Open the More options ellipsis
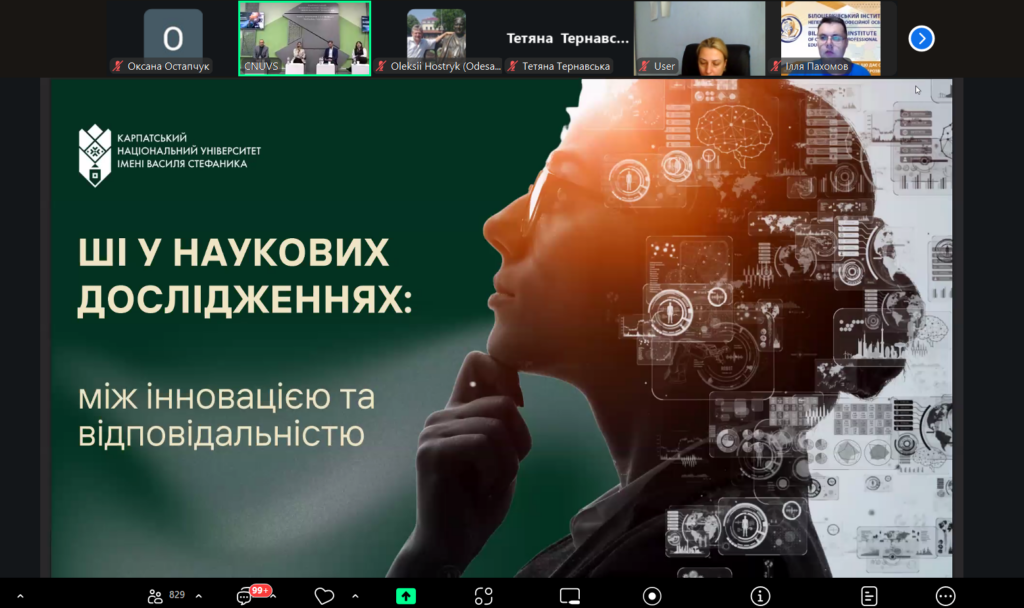 pyautogui.click(x=945, y=596)
